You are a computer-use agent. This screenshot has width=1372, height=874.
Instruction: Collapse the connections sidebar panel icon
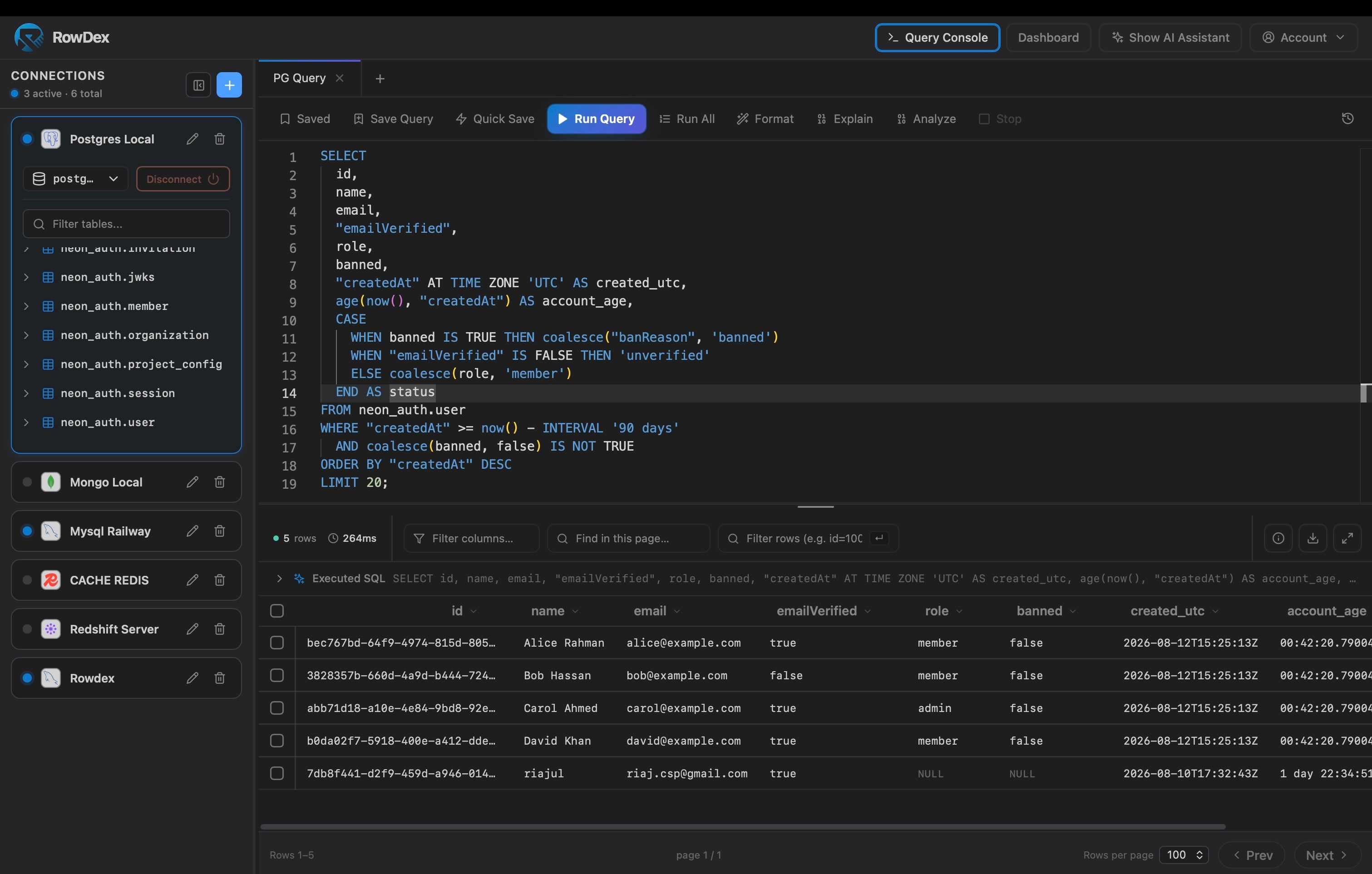pos(198,85)
